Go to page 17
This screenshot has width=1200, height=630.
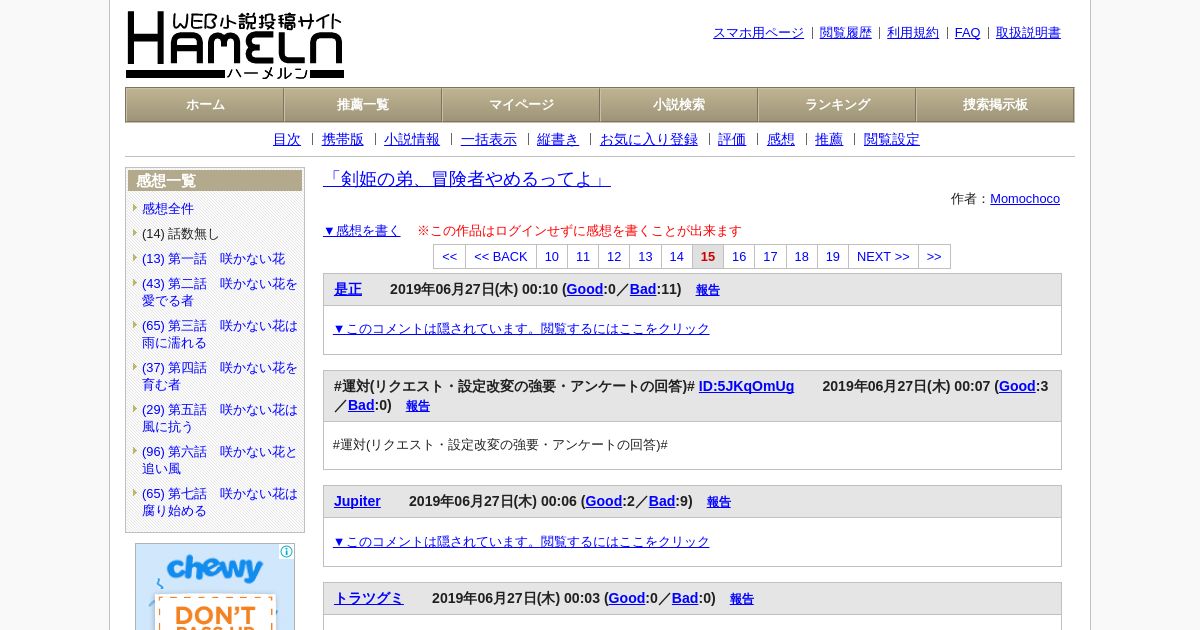click(770, 257)
